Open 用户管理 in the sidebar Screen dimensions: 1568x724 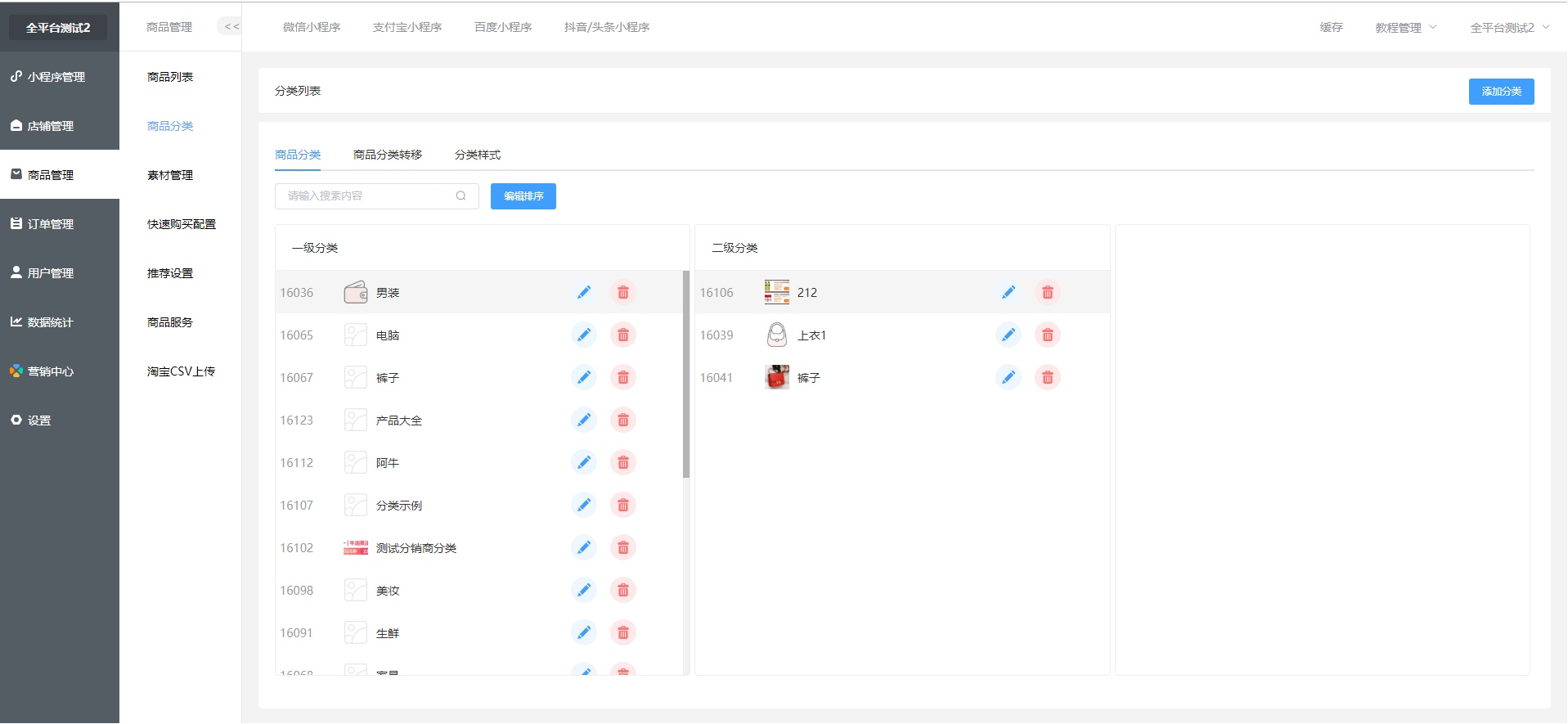pos(60,272)
